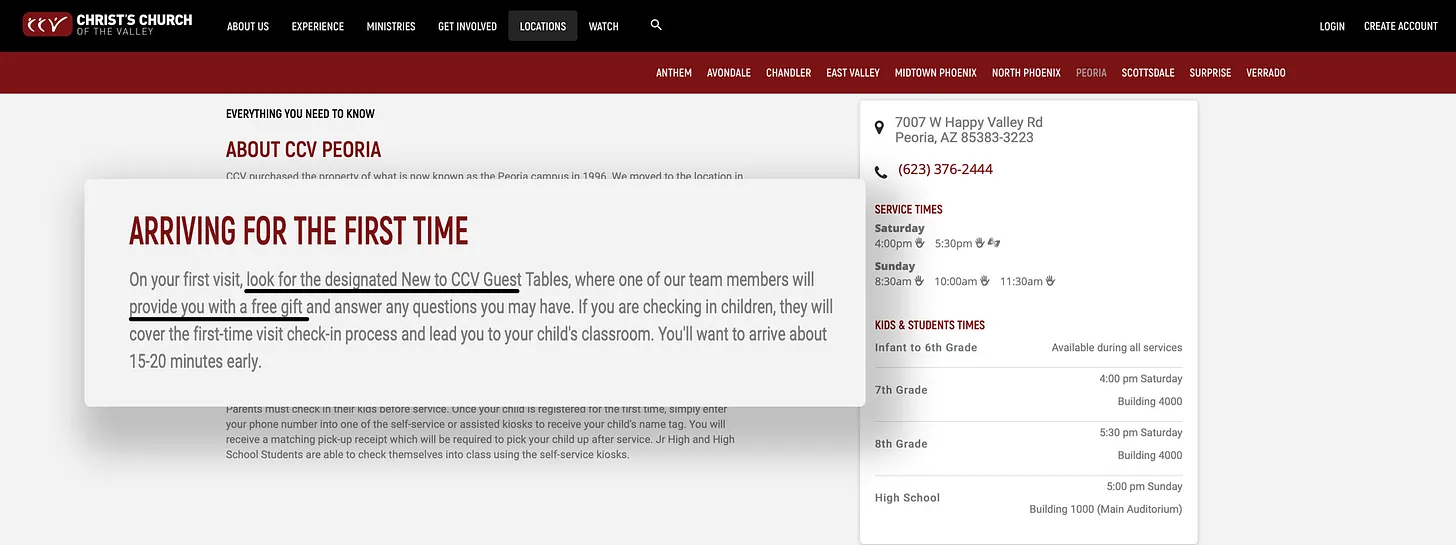Select the Scottsdale campus
The image size is (1456, 545).
1148,73
